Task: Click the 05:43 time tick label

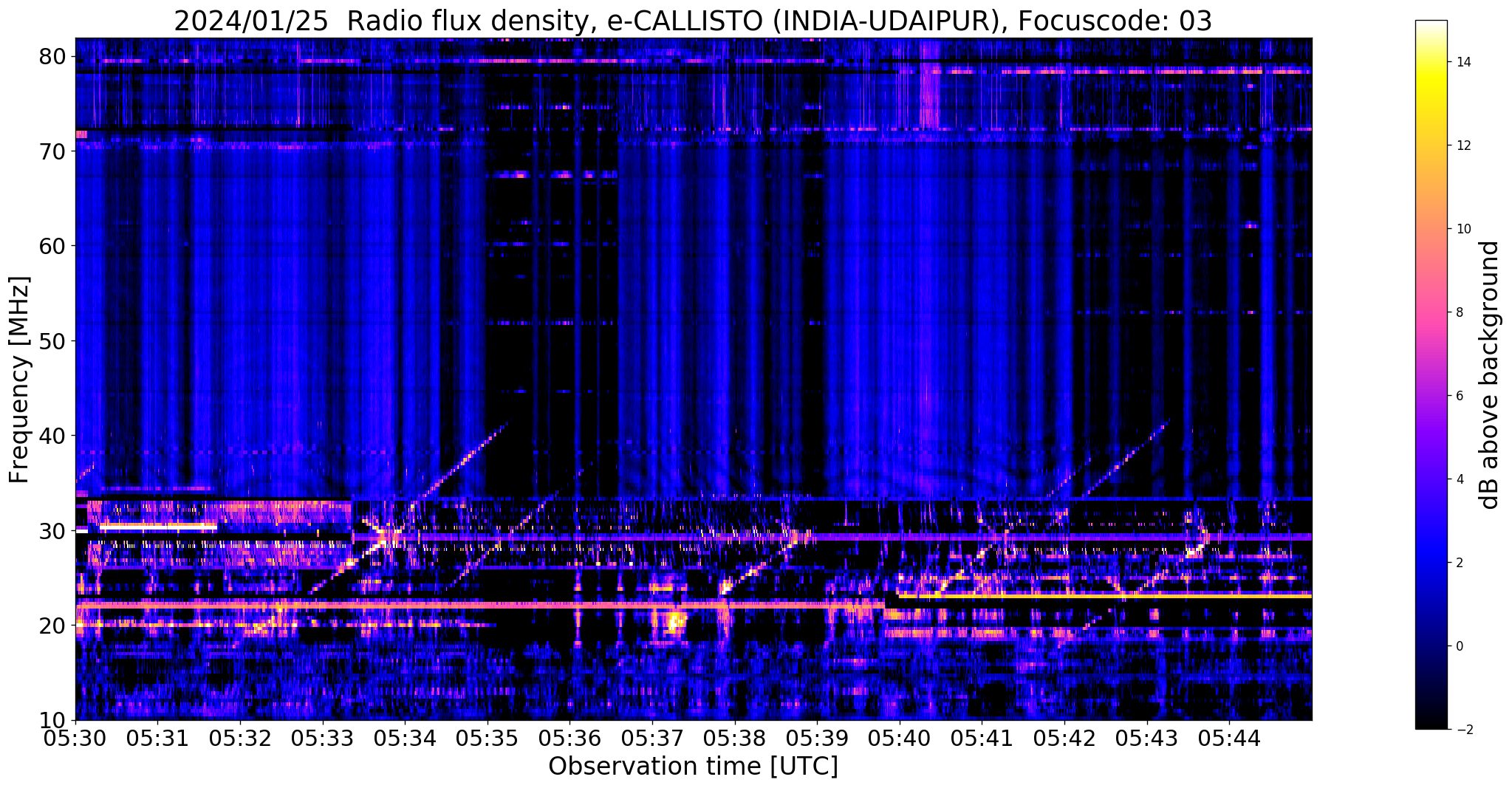Action: [x=1147, y=739]
